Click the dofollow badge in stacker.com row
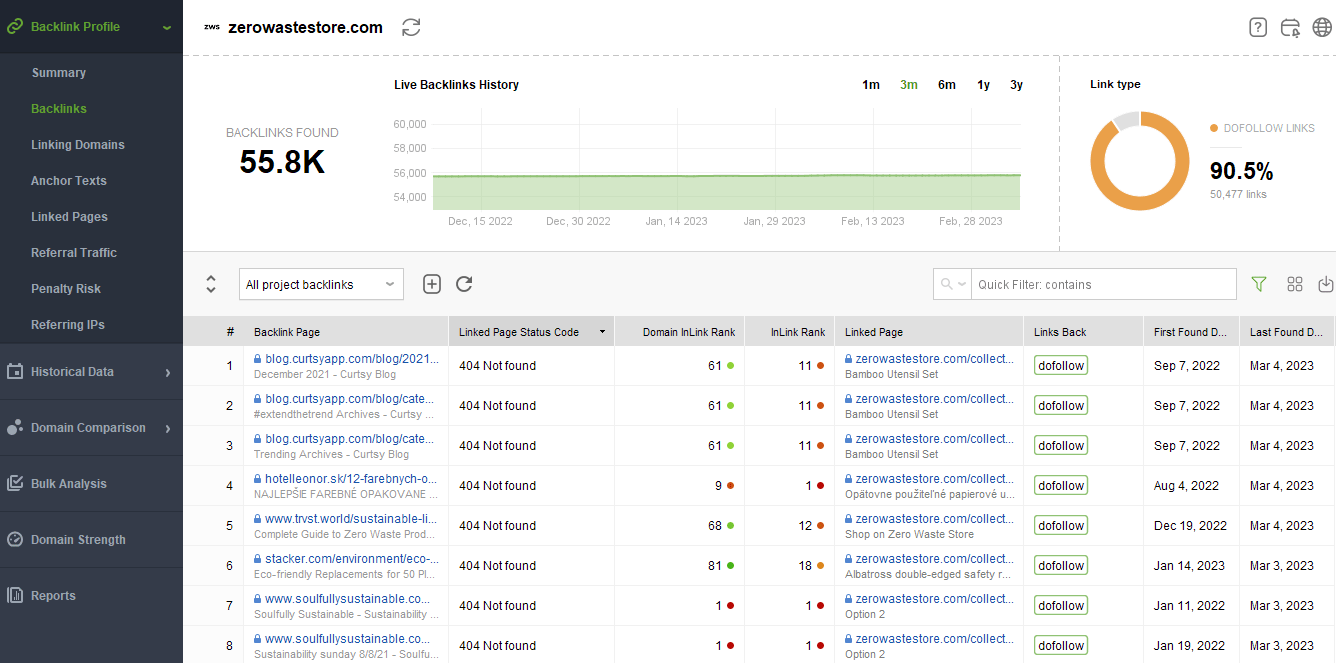The width and height of the screenshot is (1336, 663). pyautogui.click(x=1061, y=566)
